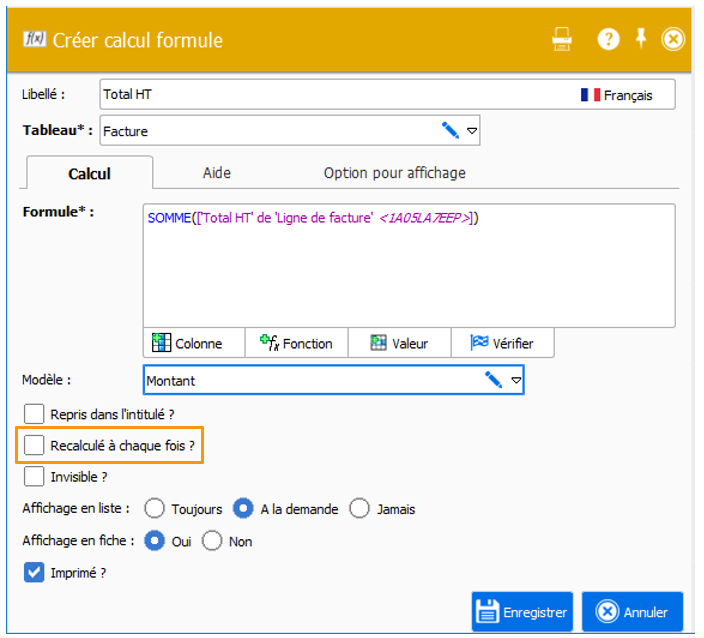Viewport: 704px width, 638px height.
Task: Expand the Tableau dropdown arrow
Action: pos(473,130)
